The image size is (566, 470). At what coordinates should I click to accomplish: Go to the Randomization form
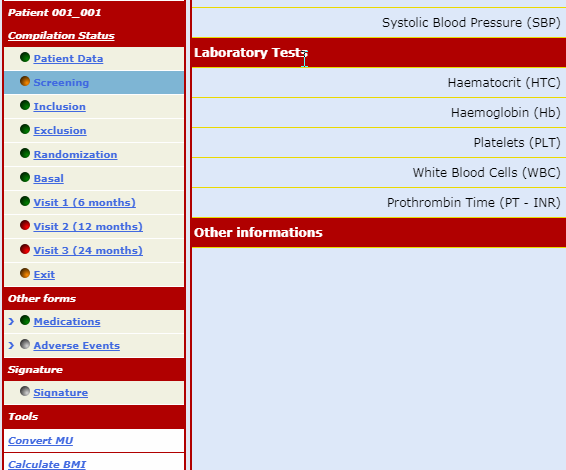[75, 155]
